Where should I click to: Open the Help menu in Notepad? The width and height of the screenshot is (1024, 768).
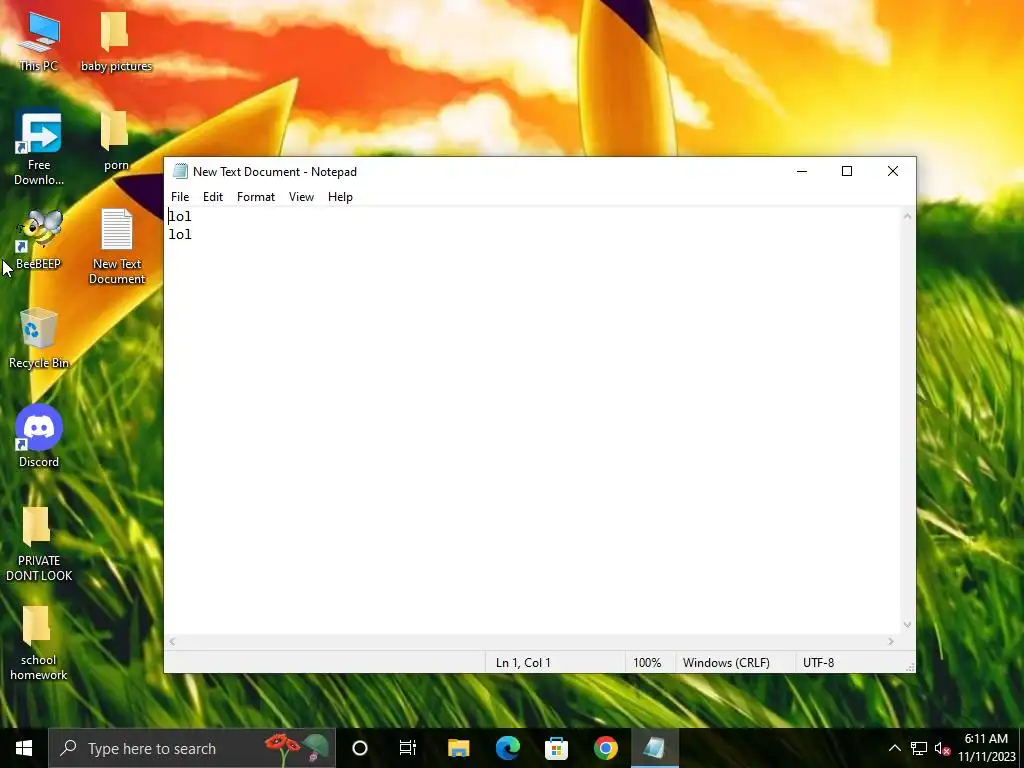(x=340, y=197)
